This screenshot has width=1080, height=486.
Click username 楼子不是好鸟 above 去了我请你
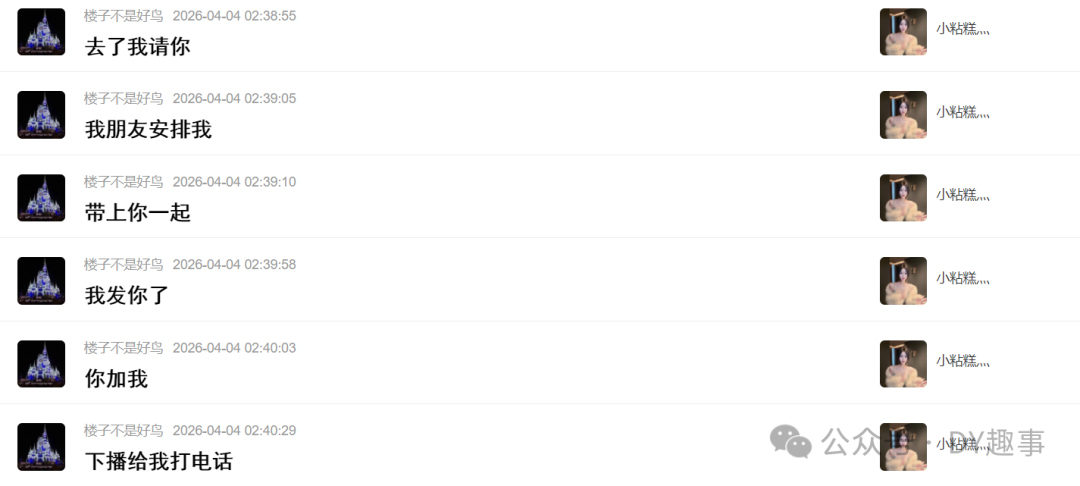(123, 16)
